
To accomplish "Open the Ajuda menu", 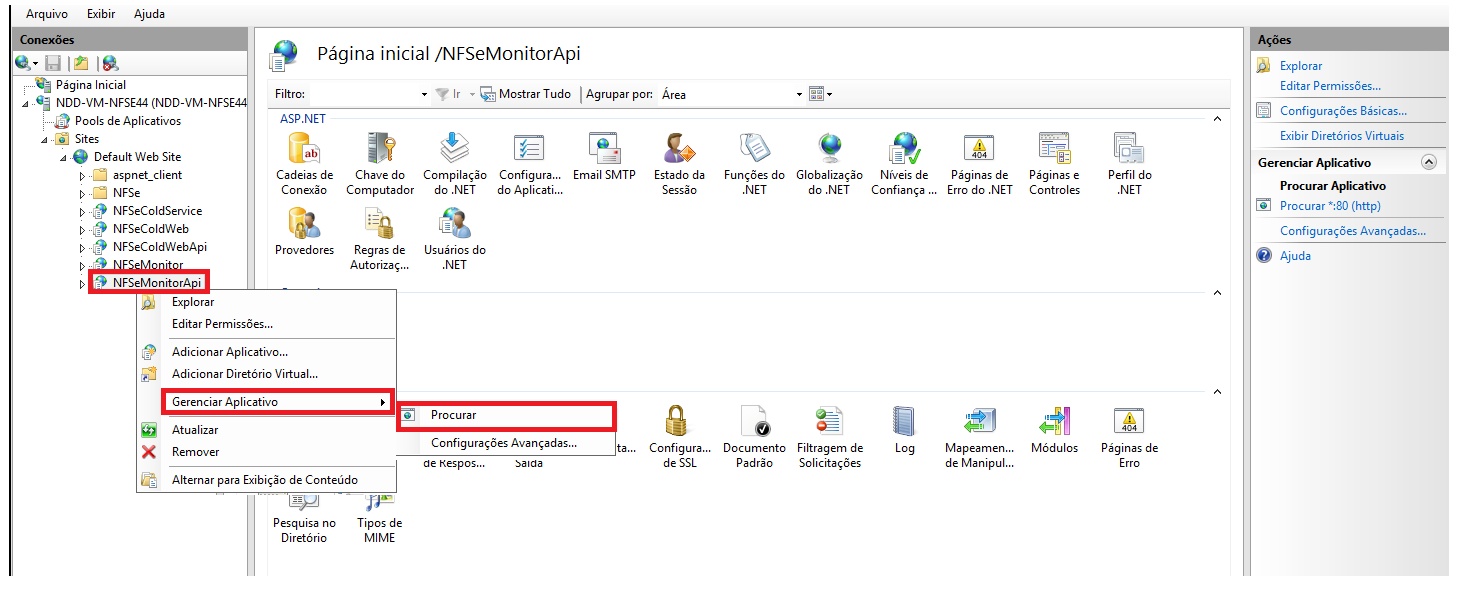I will click(149, 14).
